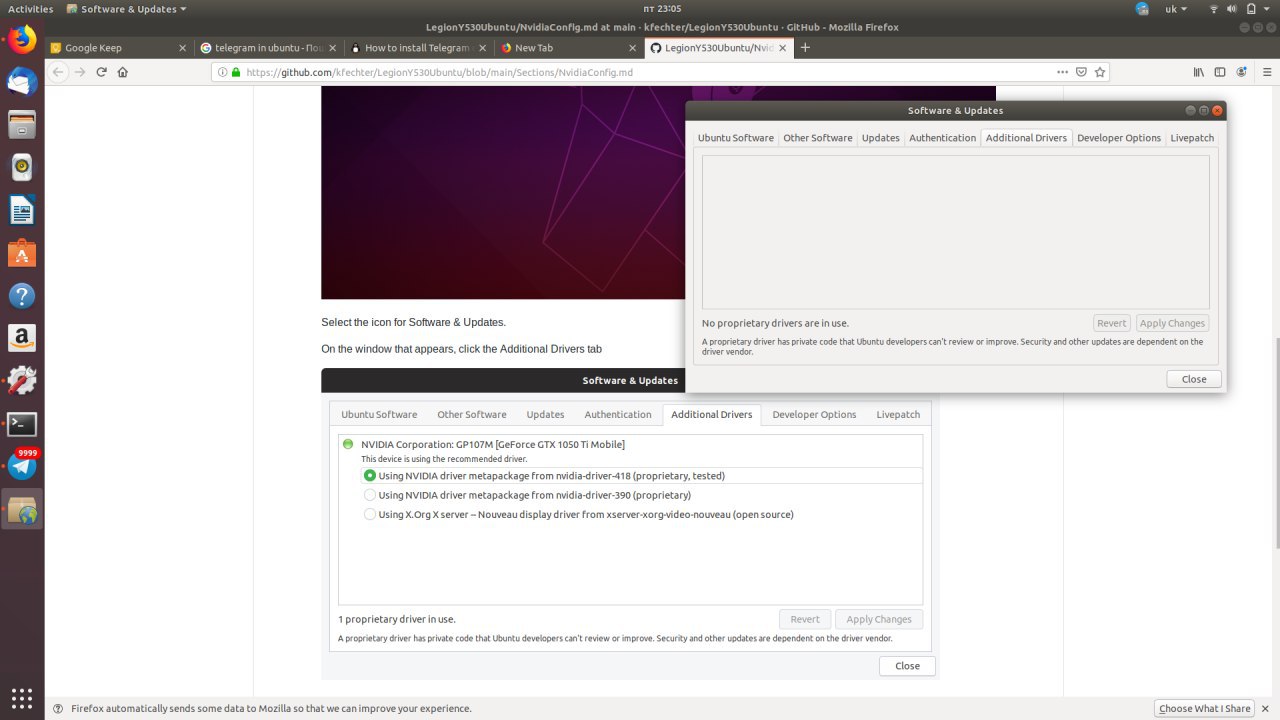
Task: Go to Firefox home page
Action: click(123, 72)
